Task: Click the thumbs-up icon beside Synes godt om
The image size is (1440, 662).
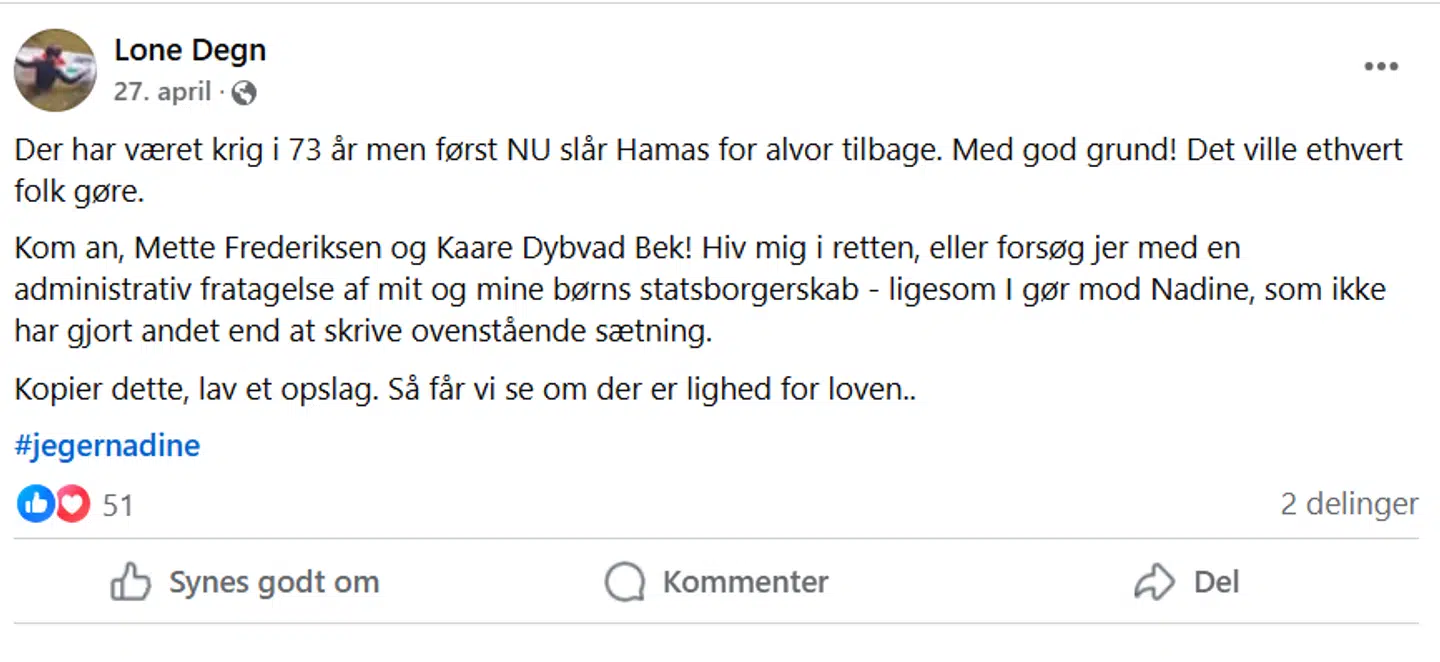Action: pyautogui.click(x=132, y=581)
